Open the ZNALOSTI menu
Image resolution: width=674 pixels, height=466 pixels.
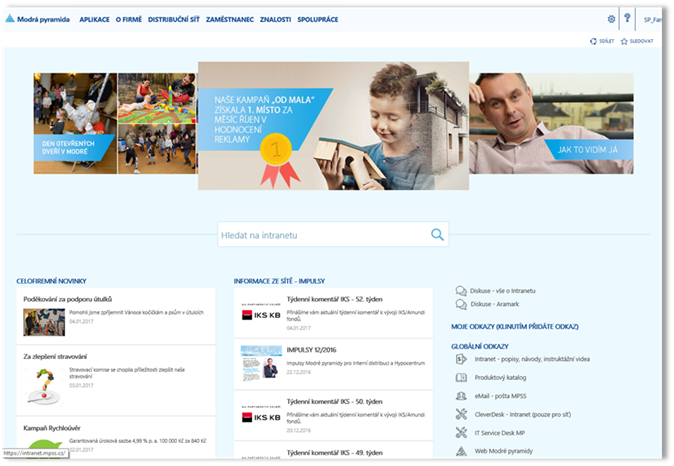click(x=275, y=19)
